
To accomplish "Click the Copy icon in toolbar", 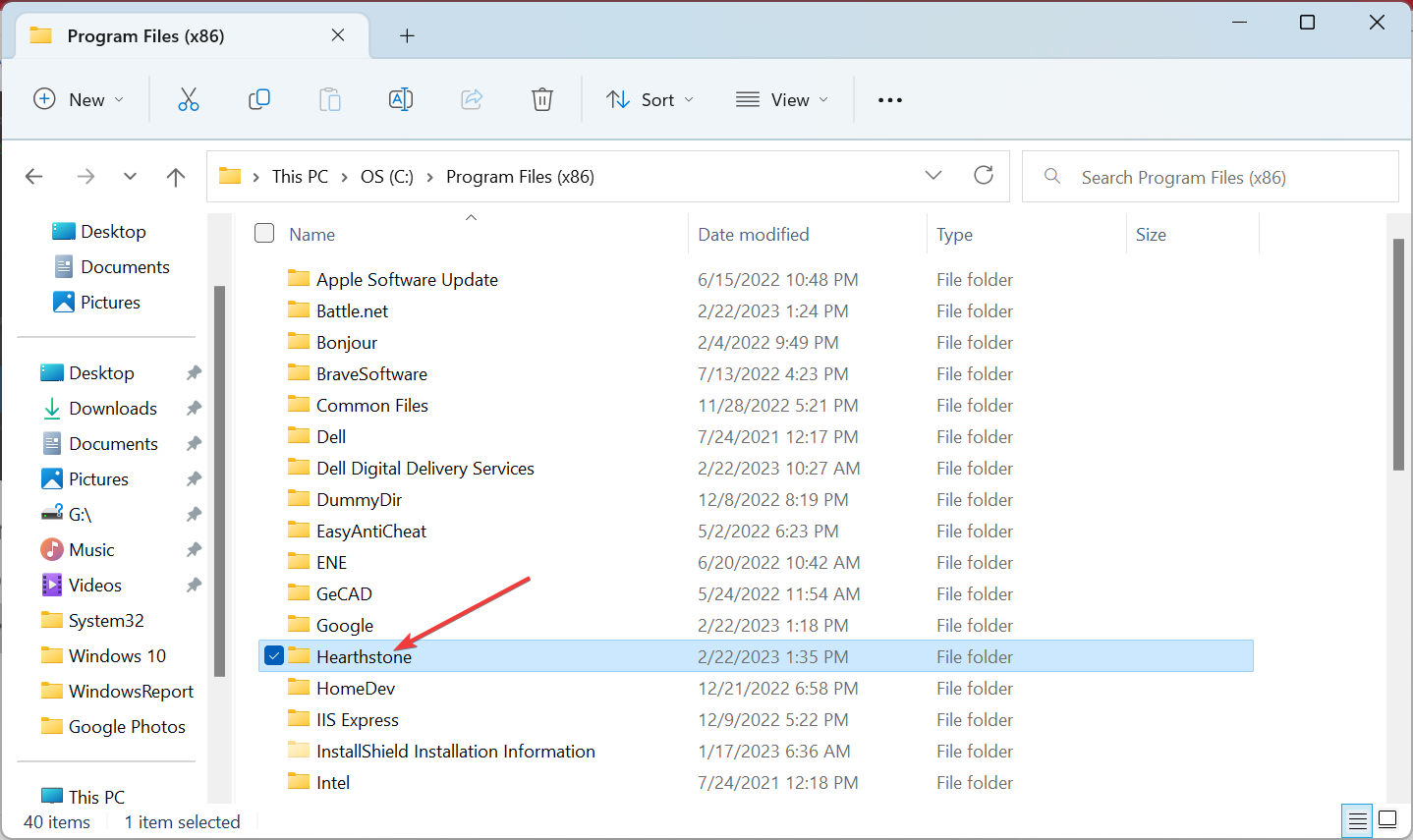I will 259,99.
